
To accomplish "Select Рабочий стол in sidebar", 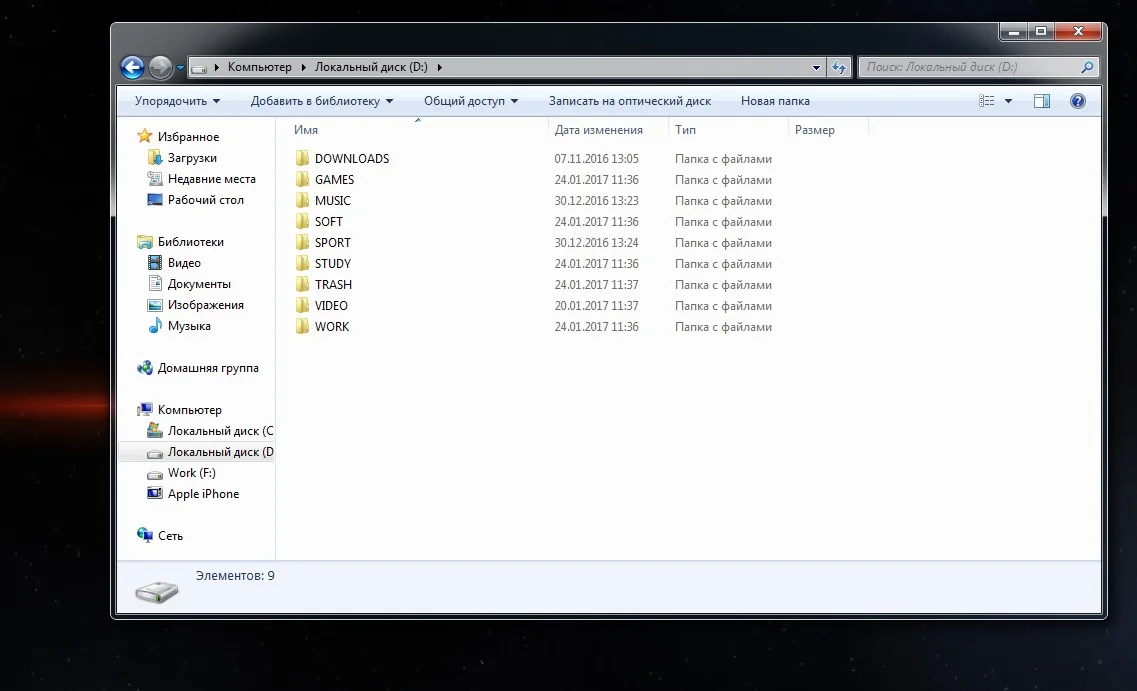I will click(x=205, y=200).
